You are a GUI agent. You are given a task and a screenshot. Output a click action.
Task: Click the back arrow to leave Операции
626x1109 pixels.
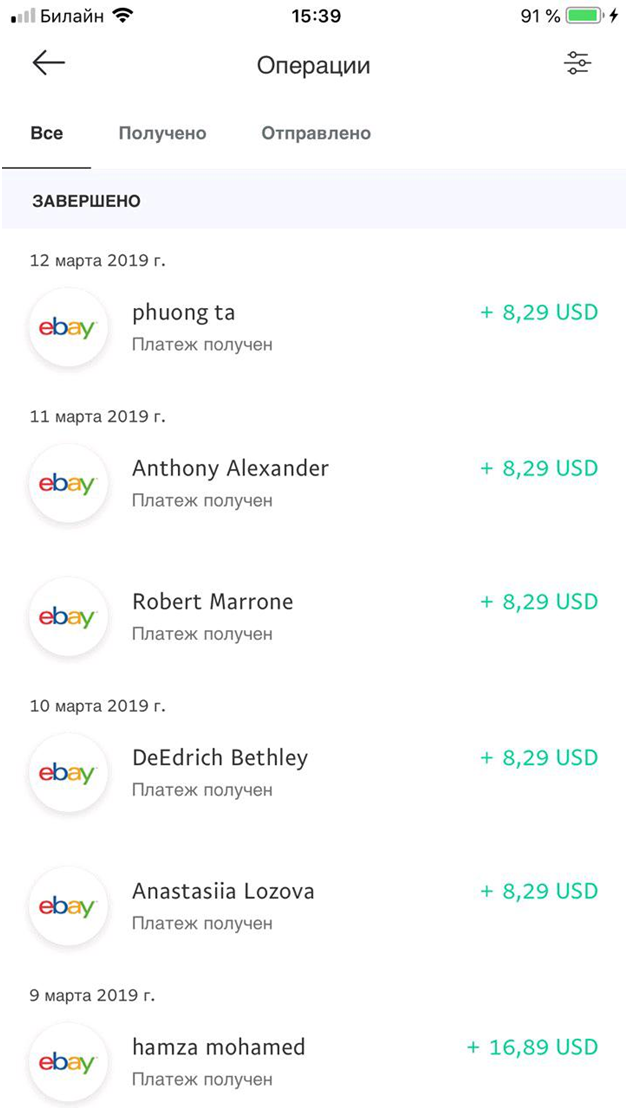(47, 64)
